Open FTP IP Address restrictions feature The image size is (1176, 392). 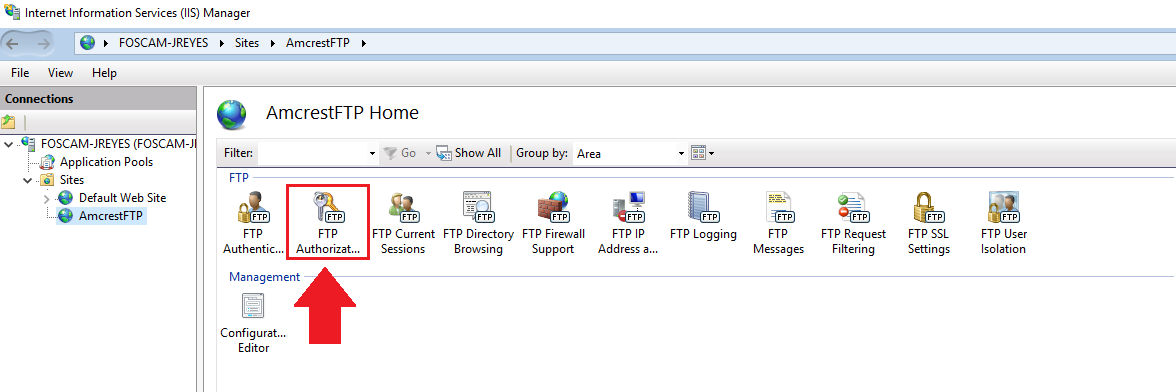click(x=628, y=223)
